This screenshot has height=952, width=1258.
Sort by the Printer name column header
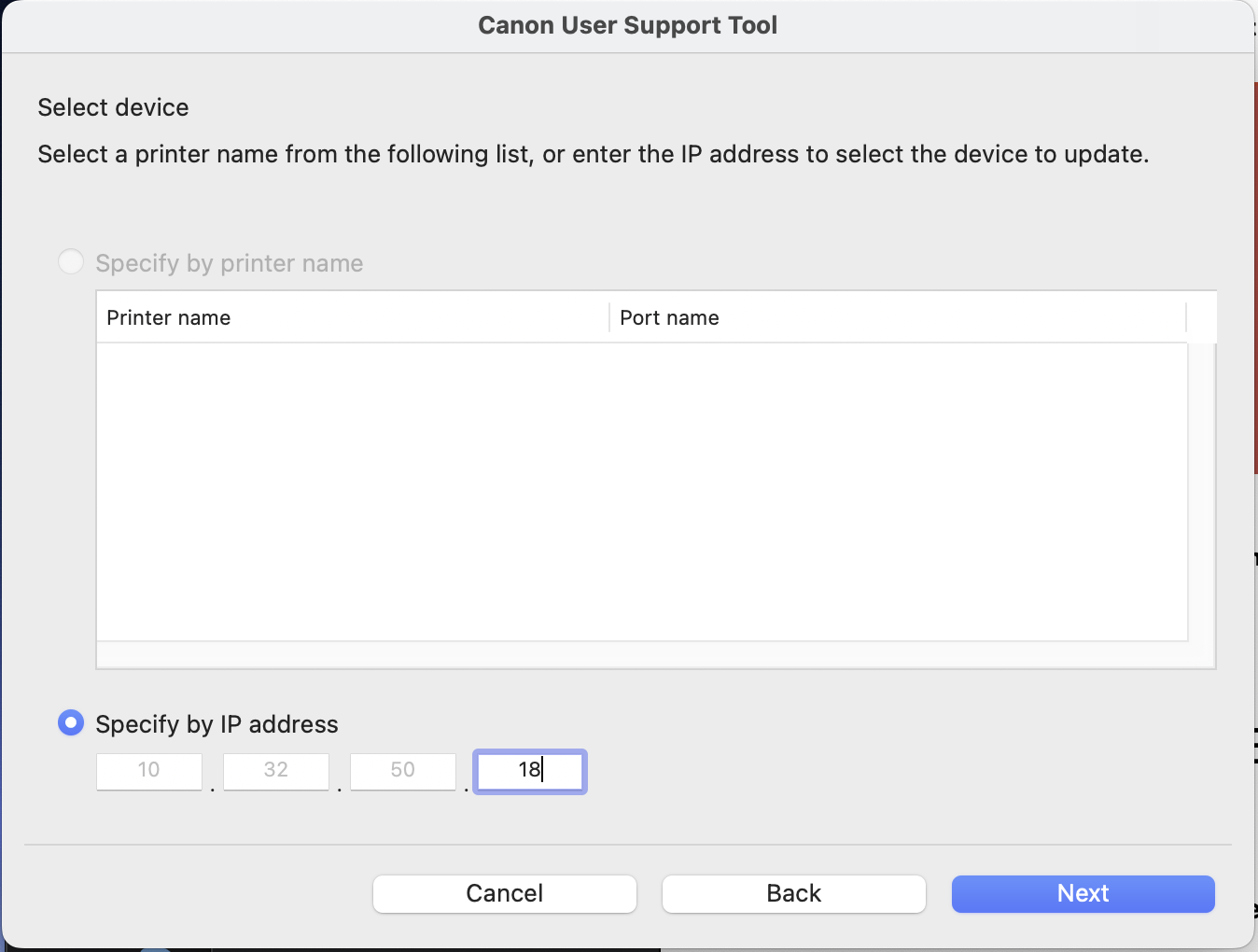click(353, 317)
